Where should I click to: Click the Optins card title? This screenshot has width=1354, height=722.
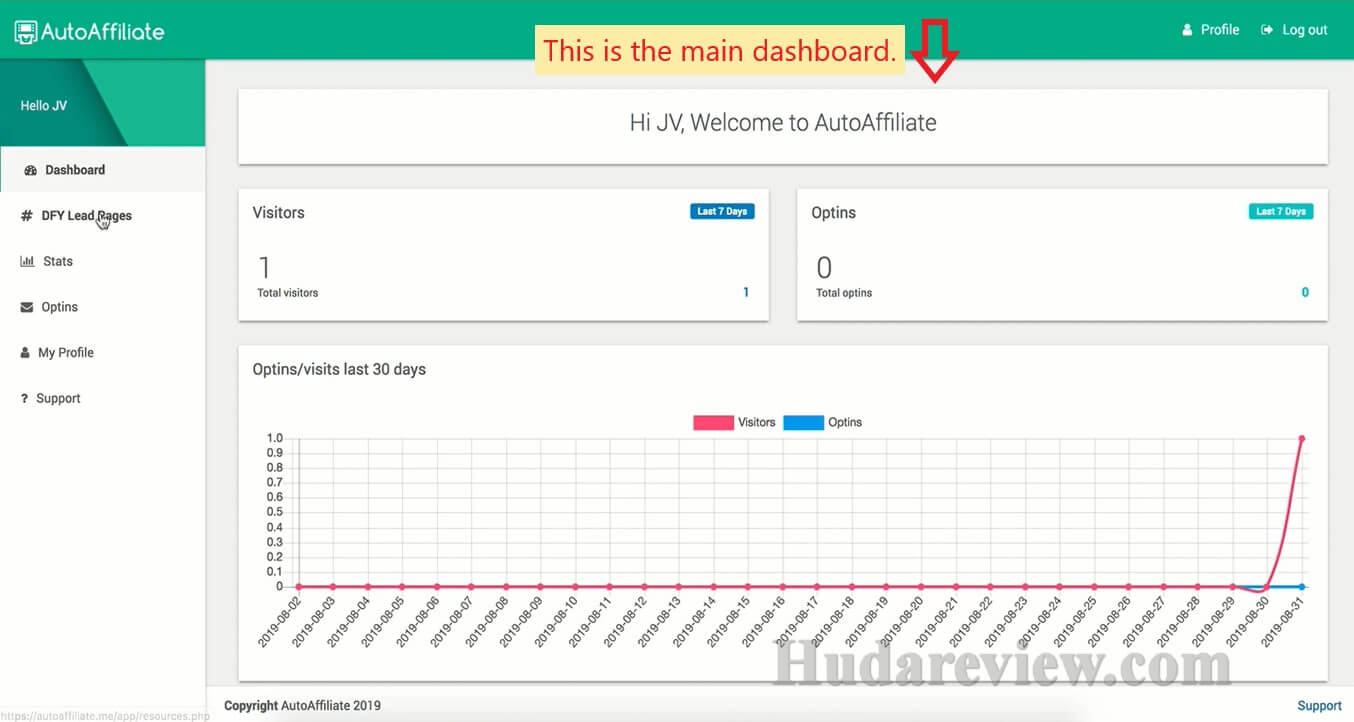(834, 213)
